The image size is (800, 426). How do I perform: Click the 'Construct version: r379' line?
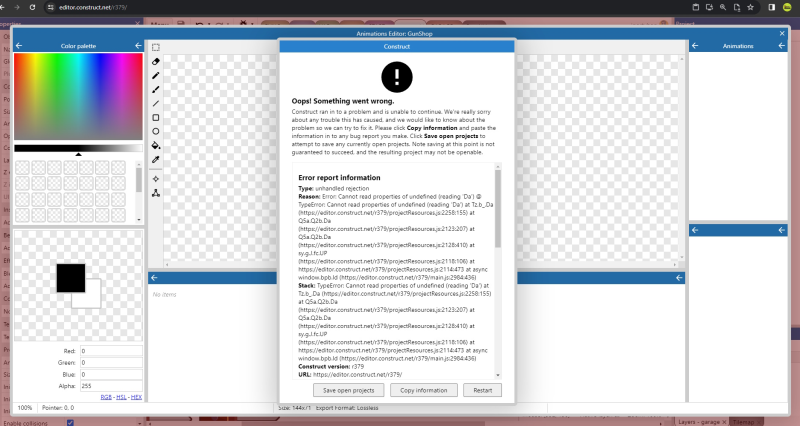click(331, 366)
